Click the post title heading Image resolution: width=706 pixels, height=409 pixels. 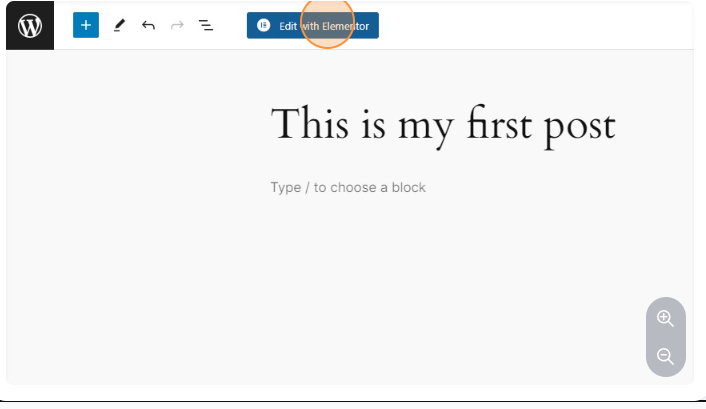(x=442, y=126)
